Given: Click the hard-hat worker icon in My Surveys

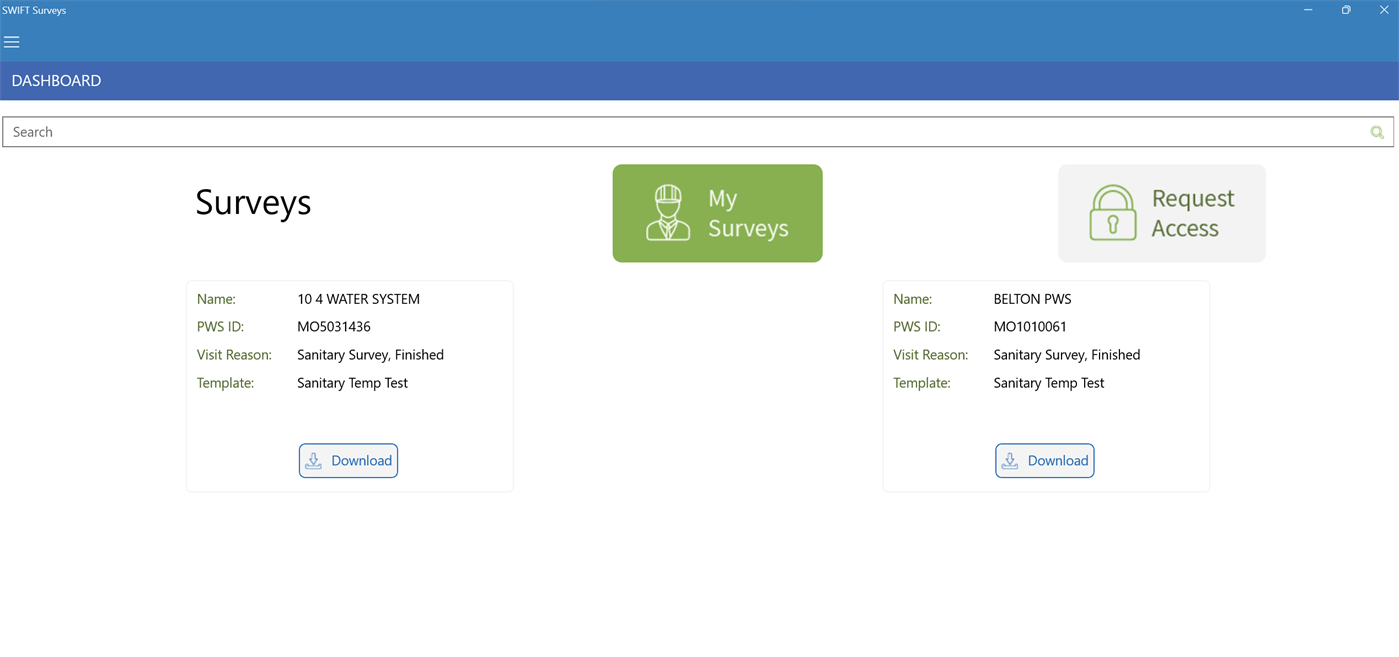Looking at the screenshot, I should tap(668, 213).
